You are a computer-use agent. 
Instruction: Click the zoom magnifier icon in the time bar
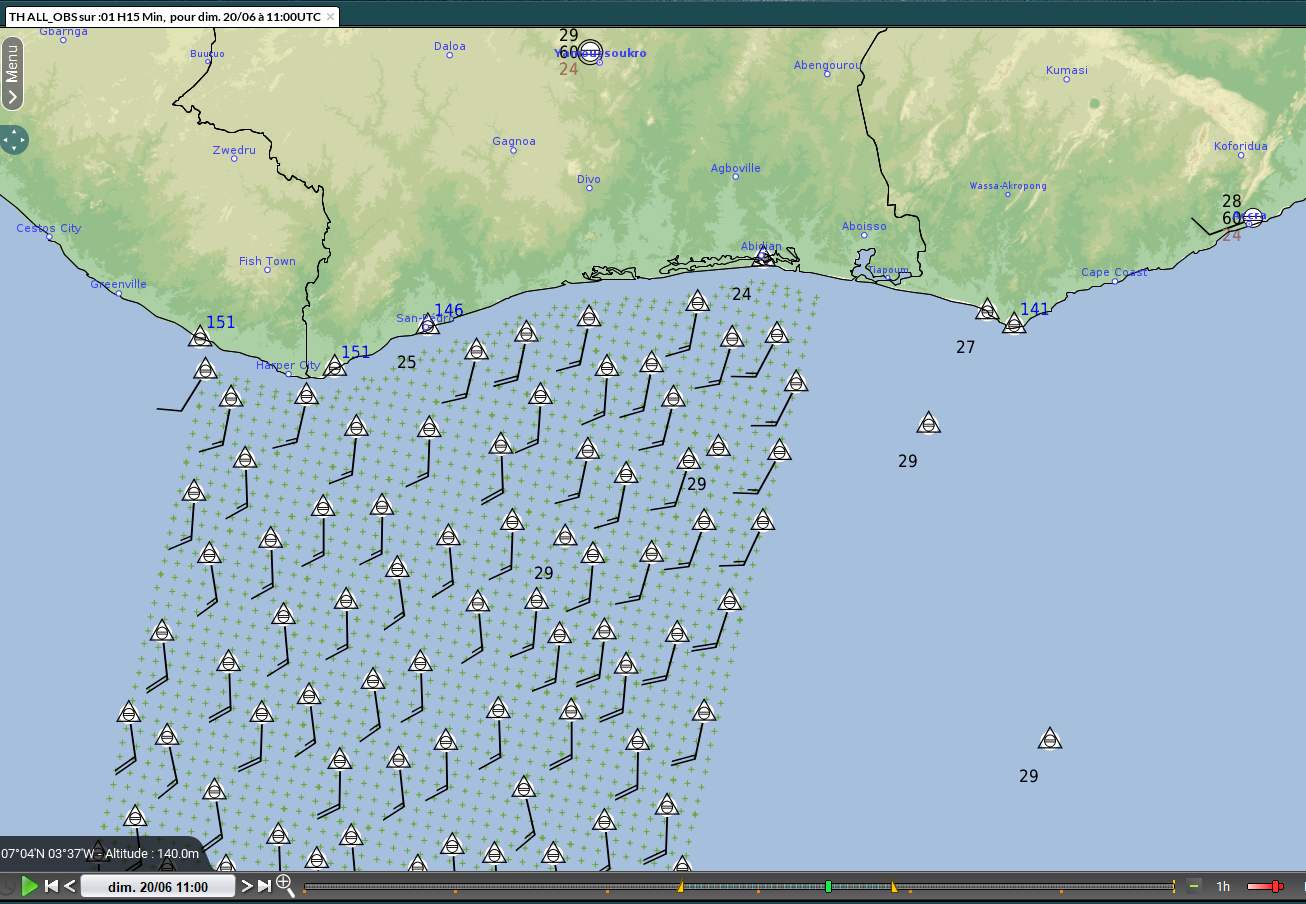(x=285, y=886)
